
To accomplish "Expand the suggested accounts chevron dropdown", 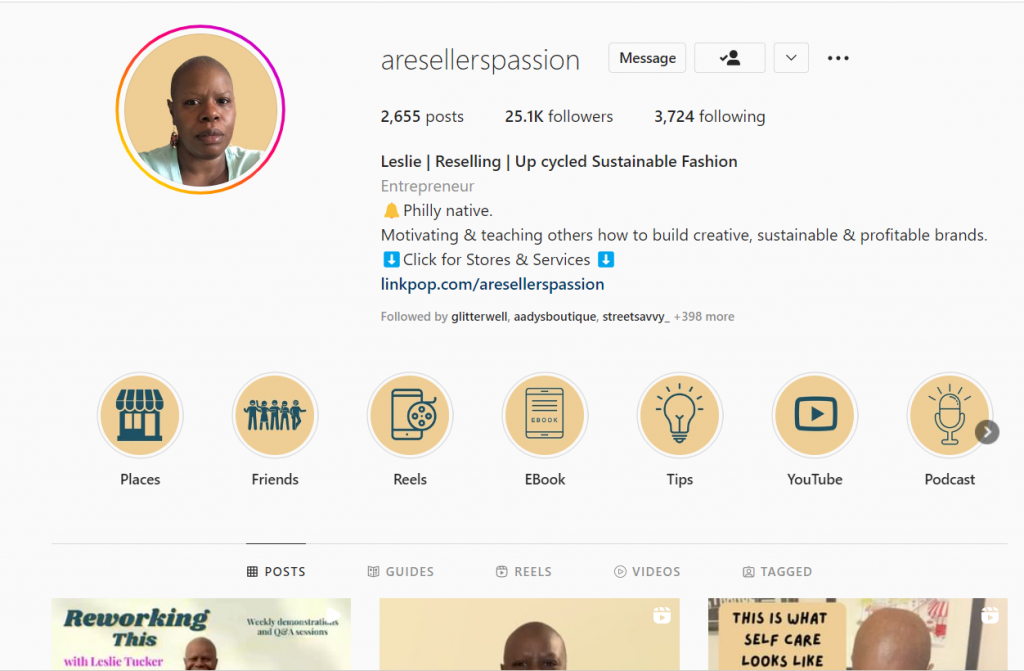I will (791, 58).
